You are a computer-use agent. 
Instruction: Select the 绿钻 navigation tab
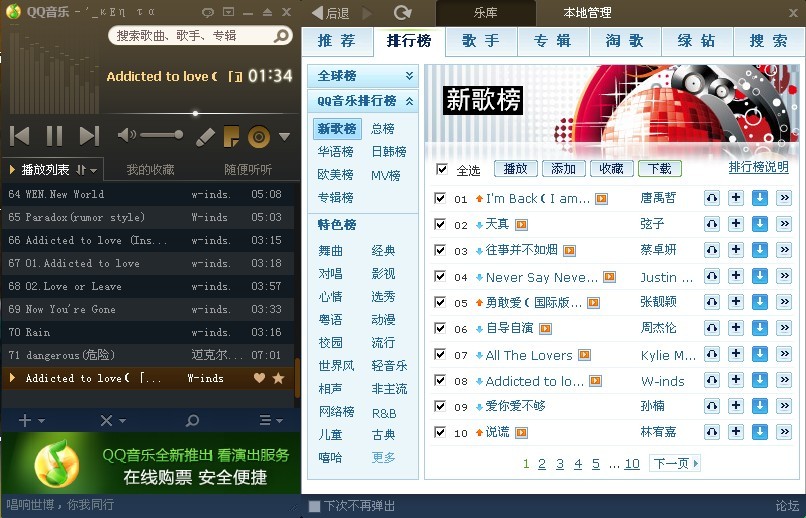(x=697, y=41)
